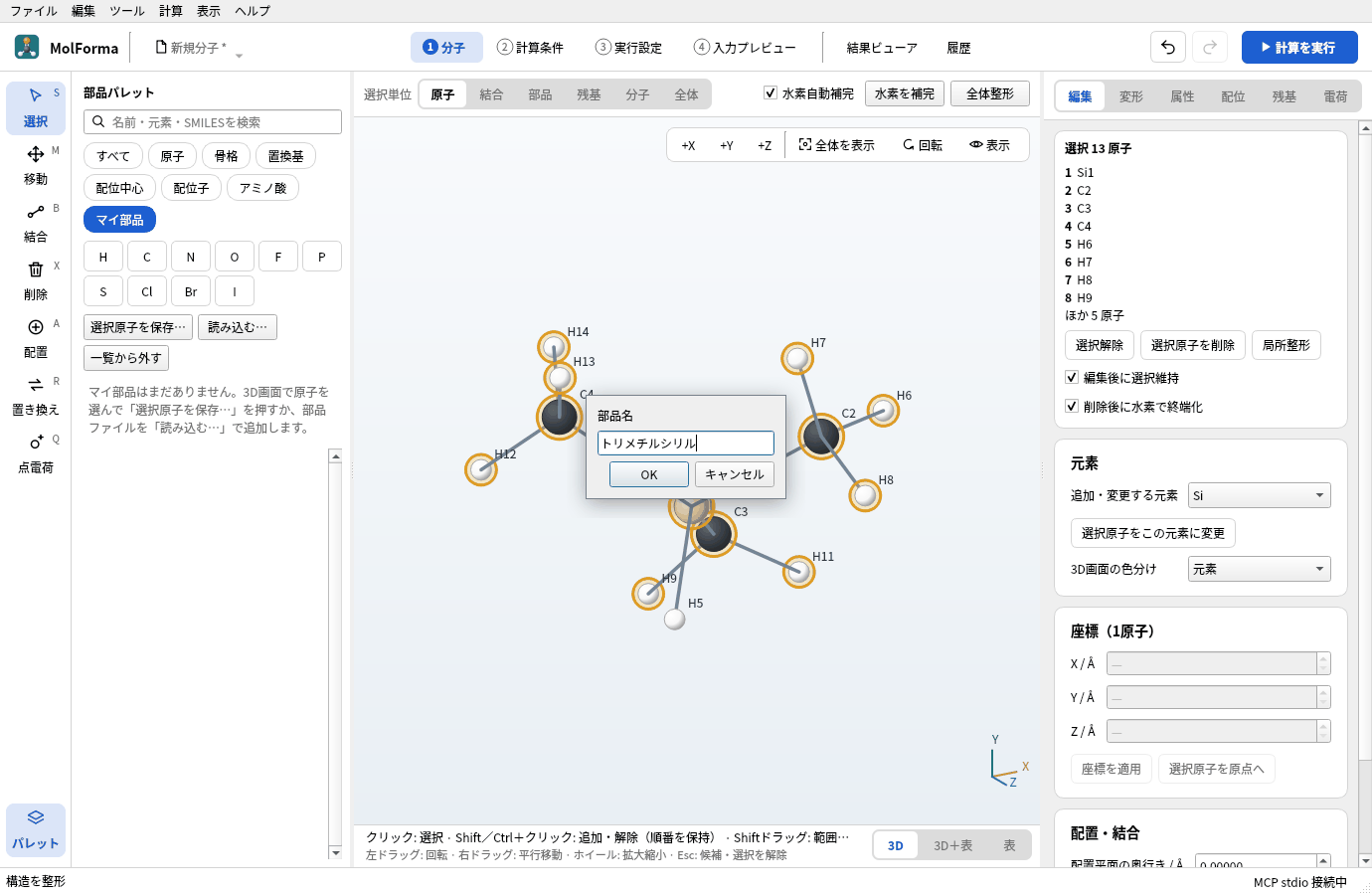Choose the 結合 bond tool
This screenshot has height=895, width=1372.
coord(36,223)
